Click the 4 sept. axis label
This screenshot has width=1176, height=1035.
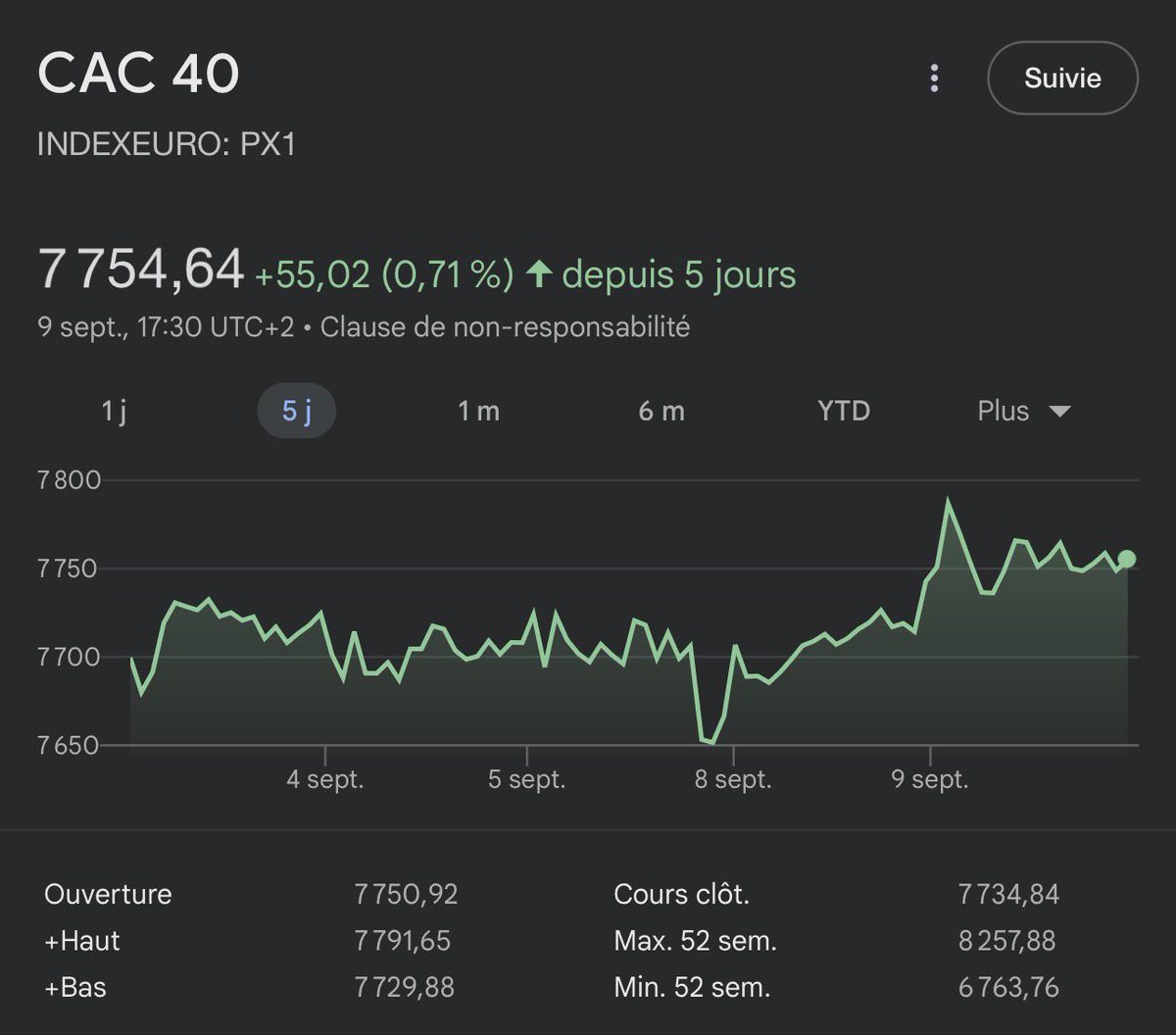(325, 780)
